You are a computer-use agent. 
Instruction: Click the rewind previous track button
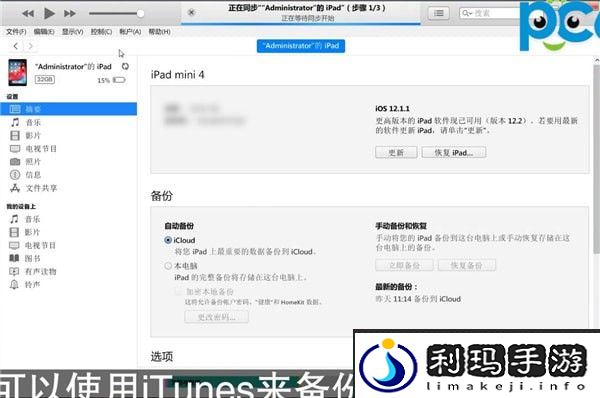coord(28,14)
